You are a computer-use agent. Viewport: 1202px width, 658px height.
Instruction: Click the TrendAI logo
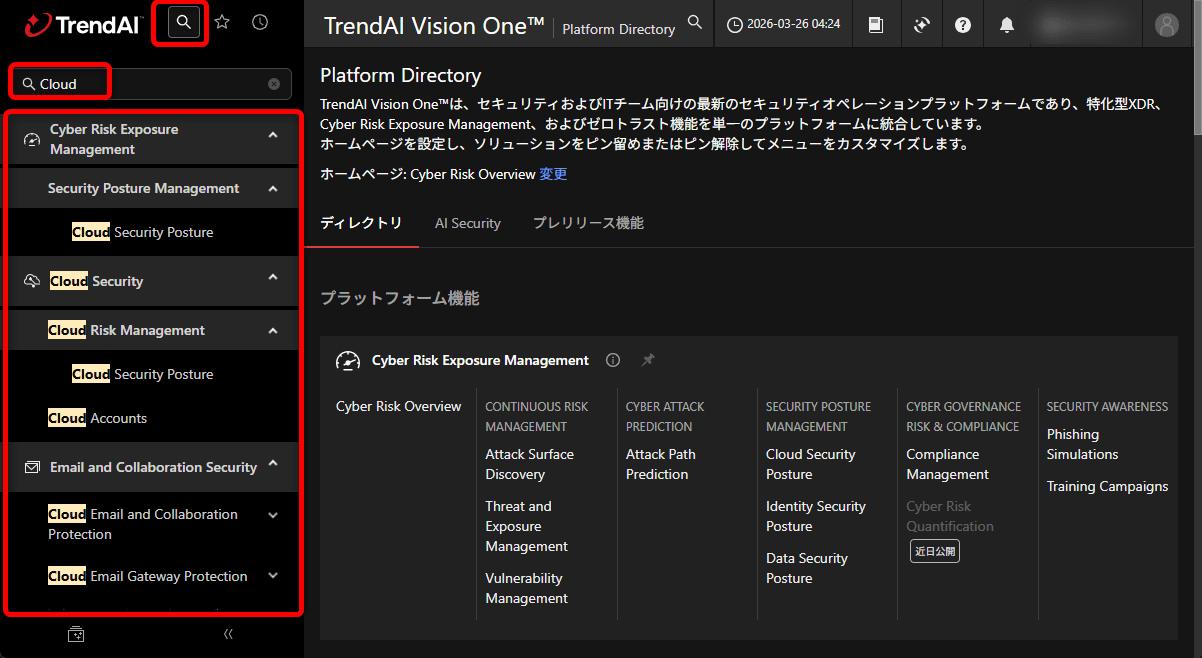point(83,24)
